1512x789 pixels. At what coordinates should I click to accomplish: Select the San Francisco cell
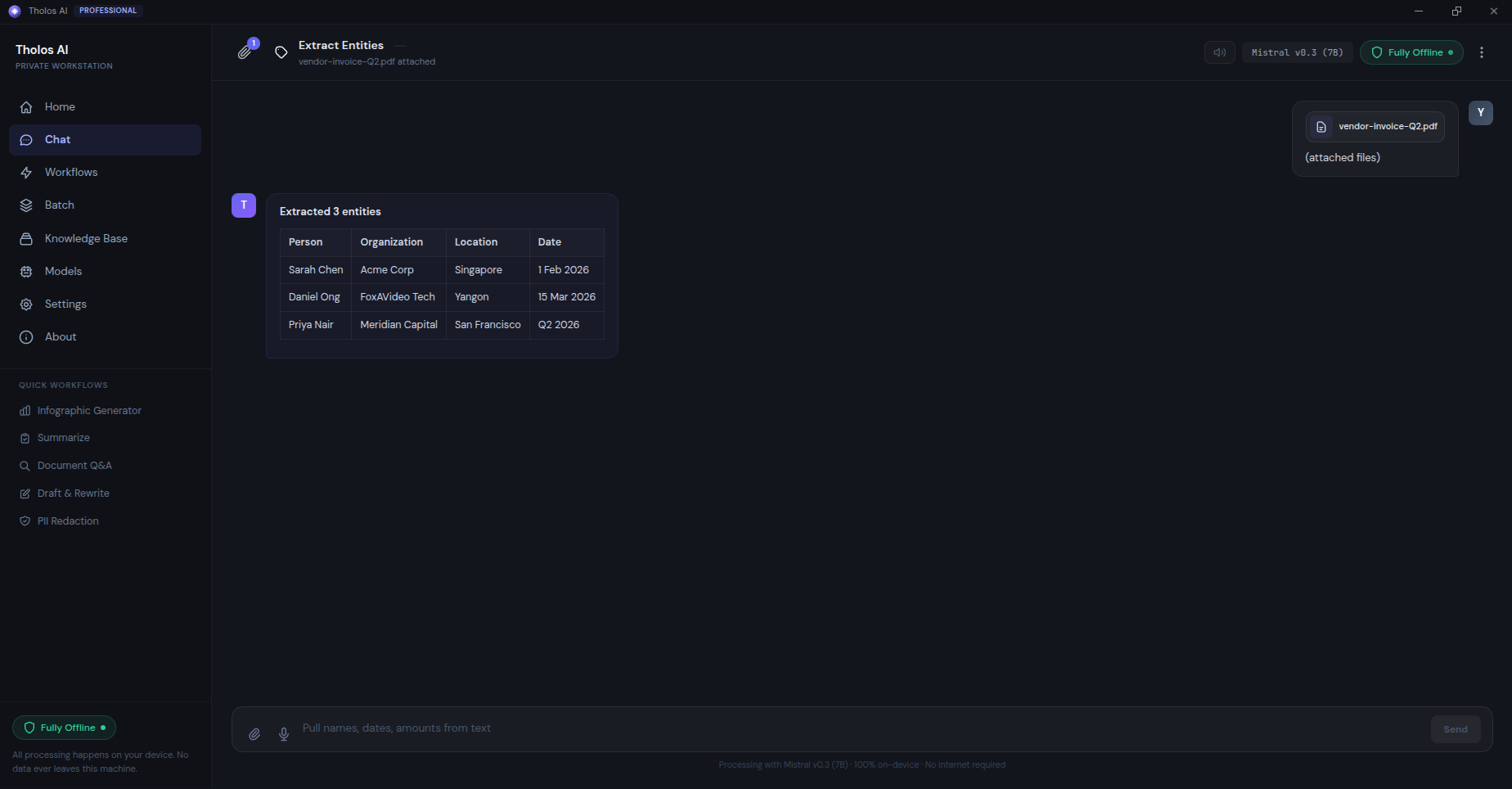pos(488,325)
